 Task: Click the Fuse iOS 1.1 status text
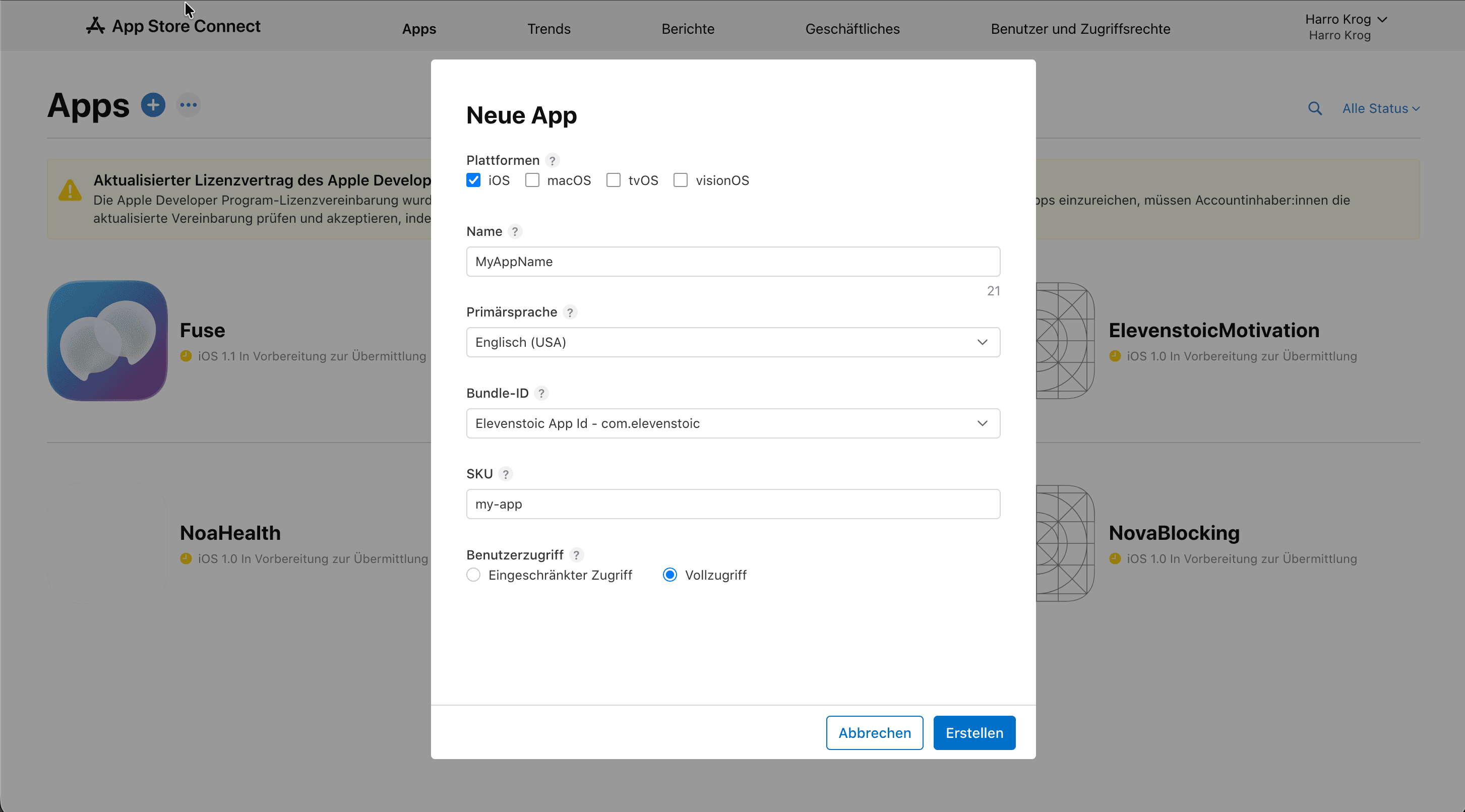click(x=312, y=356)
